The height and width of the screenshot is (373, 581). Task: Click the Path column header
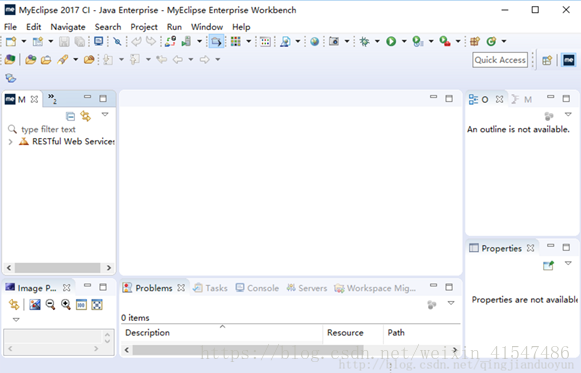tap(422, 333)
